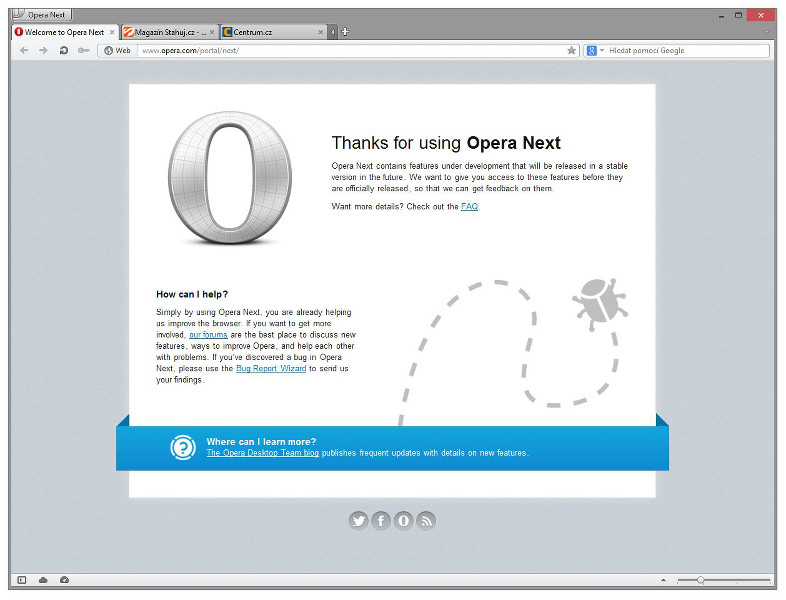Focus the address bar URL field
The height and width of the screenshot is (600, 786).
coord(351,51)
